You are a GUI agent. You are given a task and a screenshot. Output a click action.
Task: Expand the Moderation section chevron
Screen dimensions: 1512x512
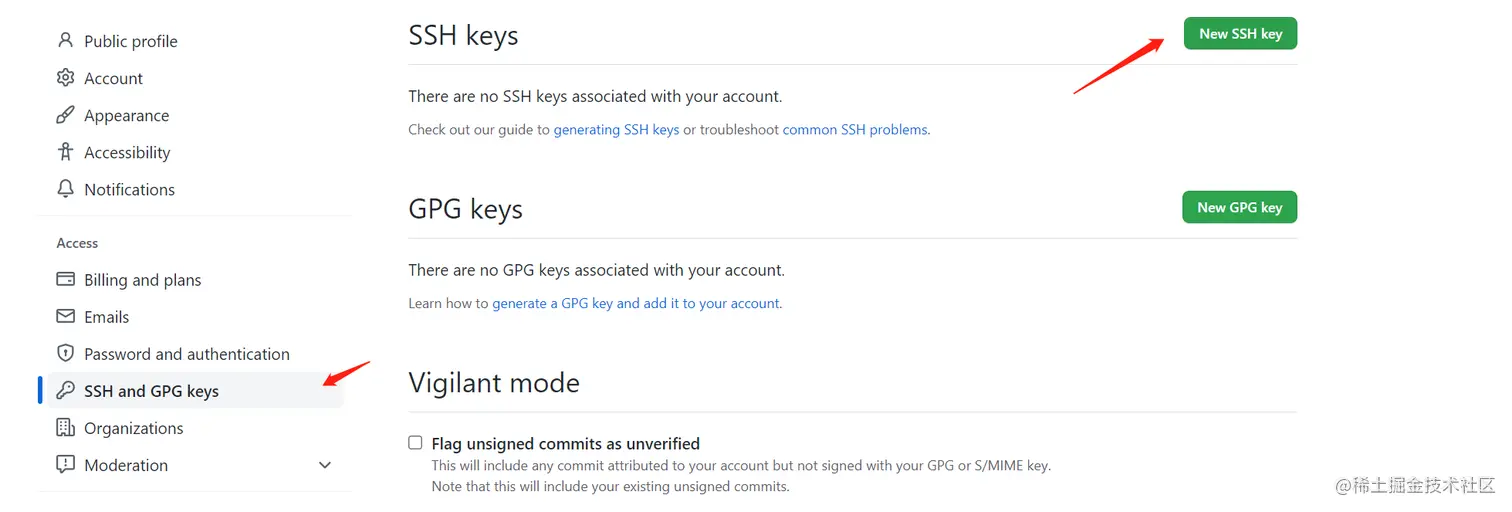[324, 465]
